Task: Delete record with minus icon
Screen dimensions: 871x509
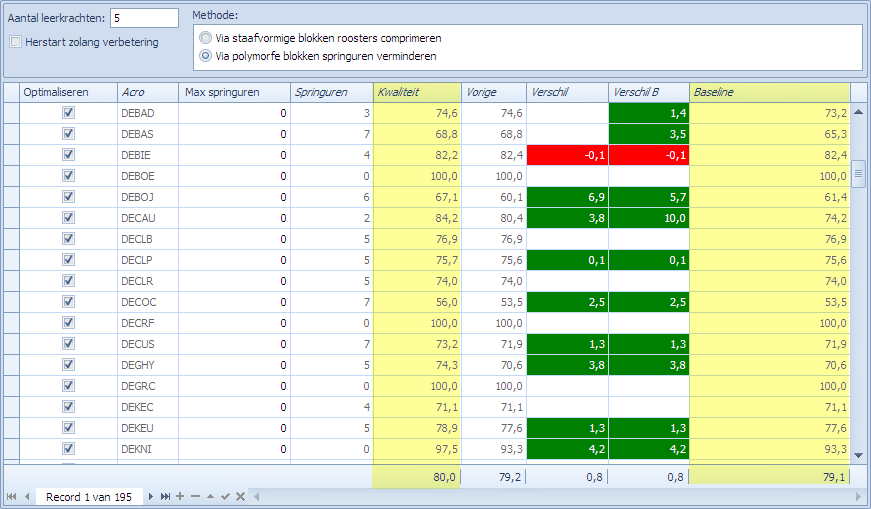Action: pyautogui.click(x=195, y=497)
